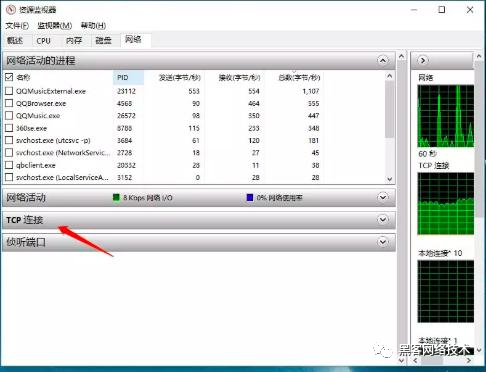Select the QQBrowser.exe row name
This screenshot has width=486, height=372.
click(x=41, y=103)
